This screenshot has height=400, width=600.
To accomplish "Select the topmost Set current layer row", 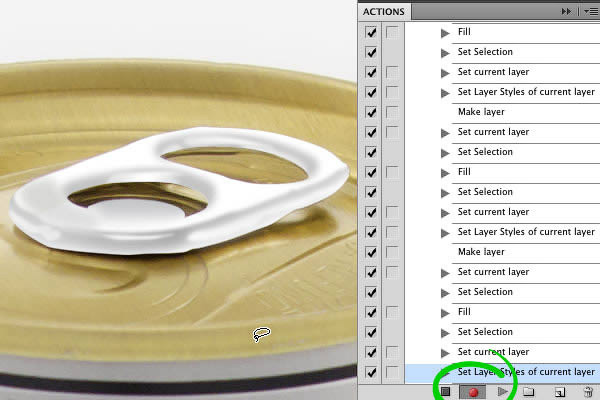I will pyautogui.click(x=502, y=72).
